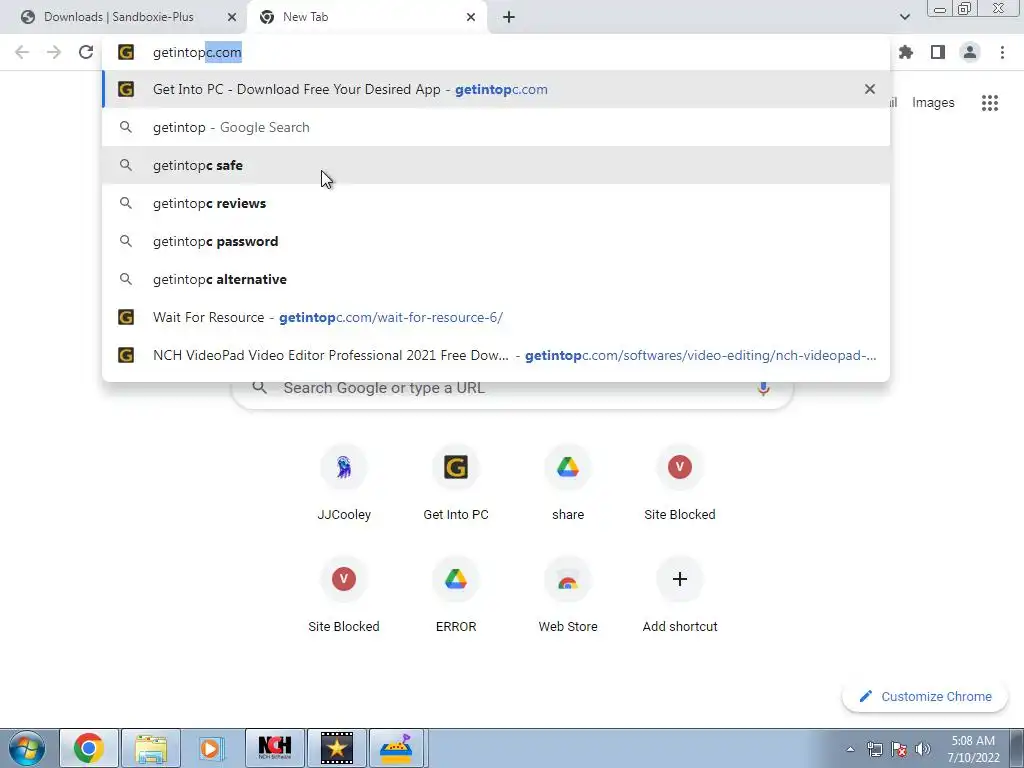Select the Get Into PC getintopc.com suggestion
Screen dimensions: 1024x768
coord(496,89)
